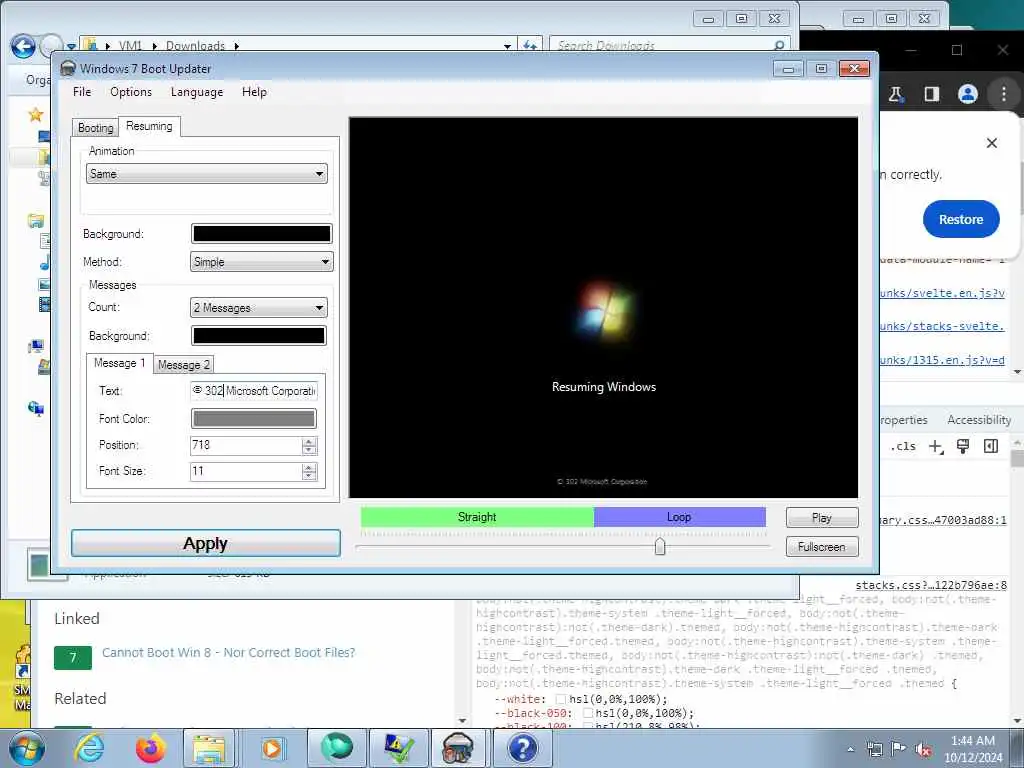Dismiss the Chrome restore popup with X
1024x768 pixels.
[991, 143]
